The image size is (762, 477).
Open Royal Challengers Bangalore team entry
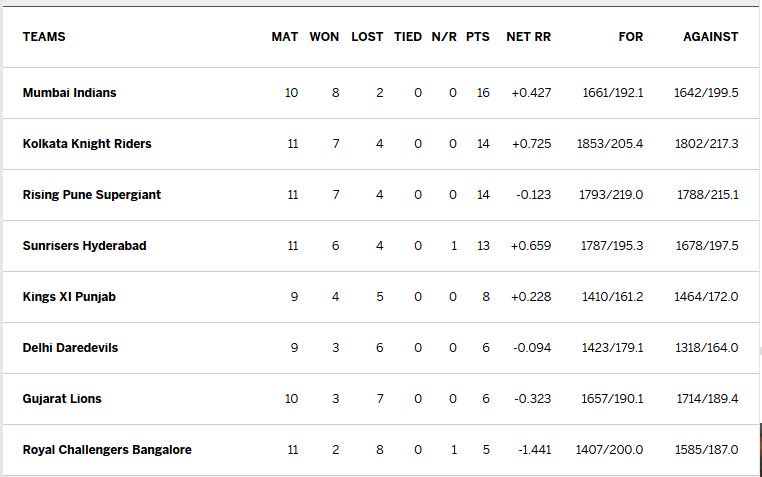tap(107, 450)
